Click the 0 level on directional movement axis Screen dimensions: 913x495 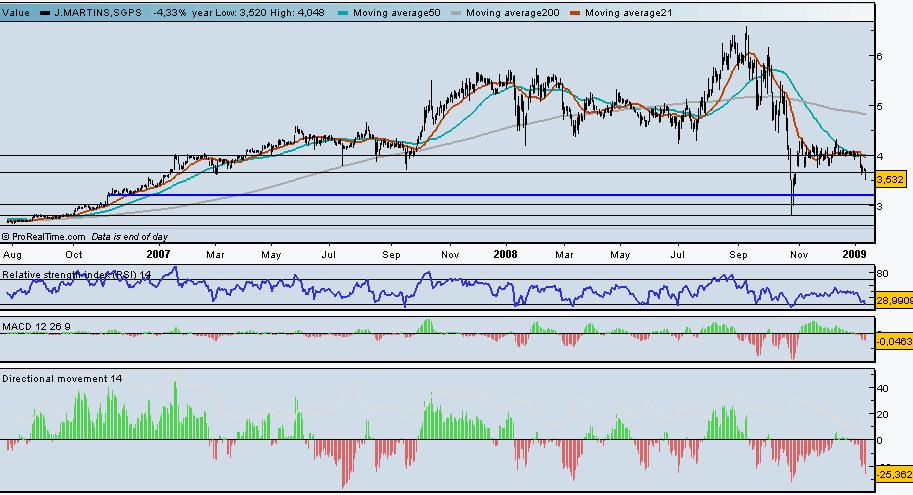(880, 440)
